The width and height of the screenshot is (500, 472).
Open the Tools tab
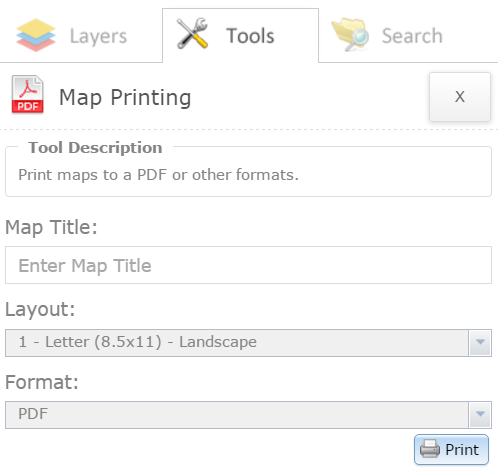(240, 36)
